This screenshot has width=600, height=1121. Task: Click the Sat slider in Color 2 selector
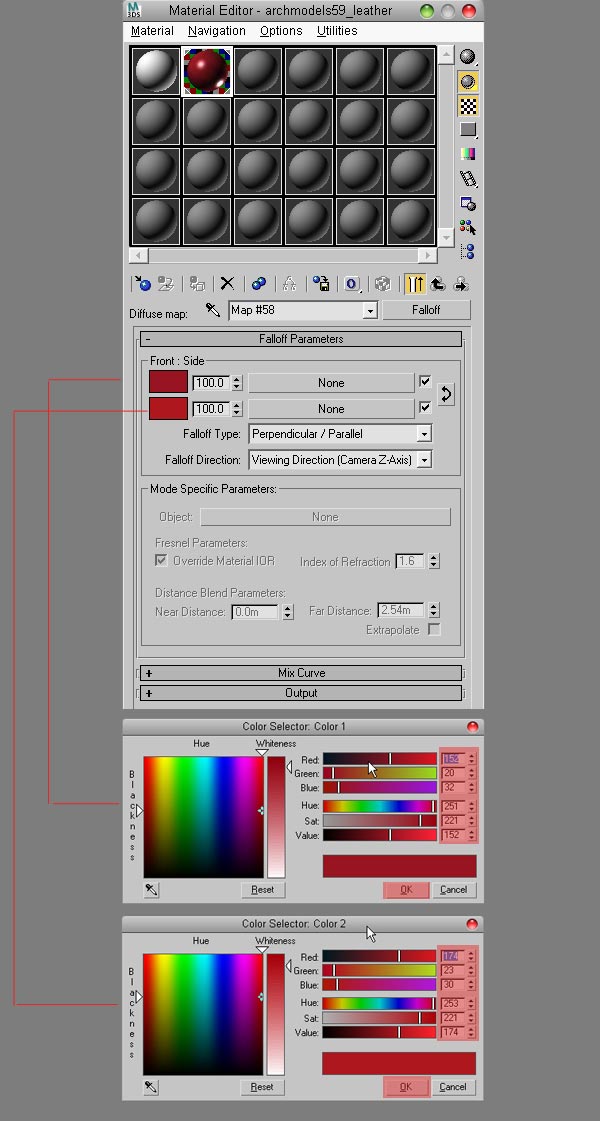point(379,1017)
